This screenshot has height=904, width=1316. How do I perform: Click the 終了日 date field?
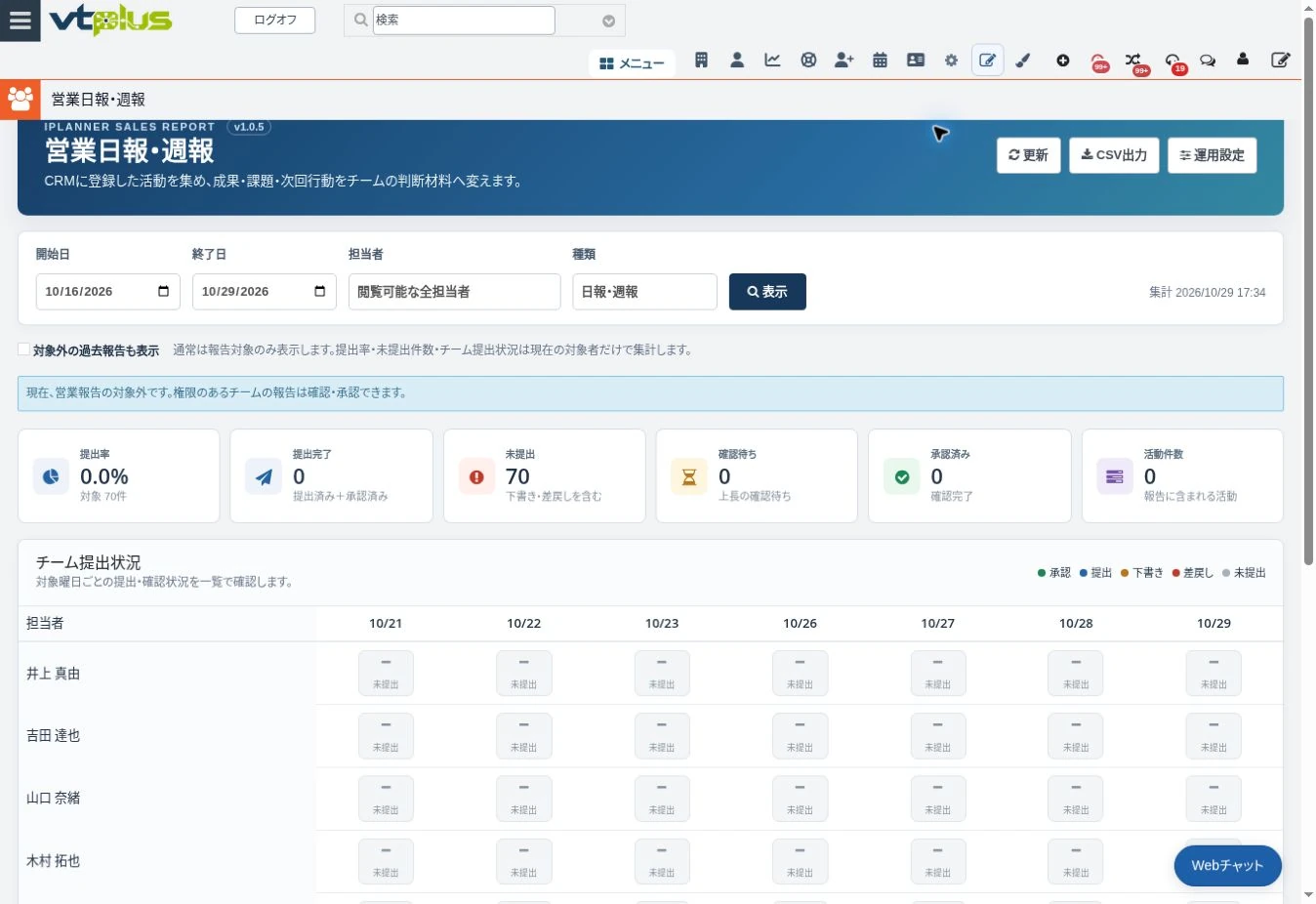(264, 292)
